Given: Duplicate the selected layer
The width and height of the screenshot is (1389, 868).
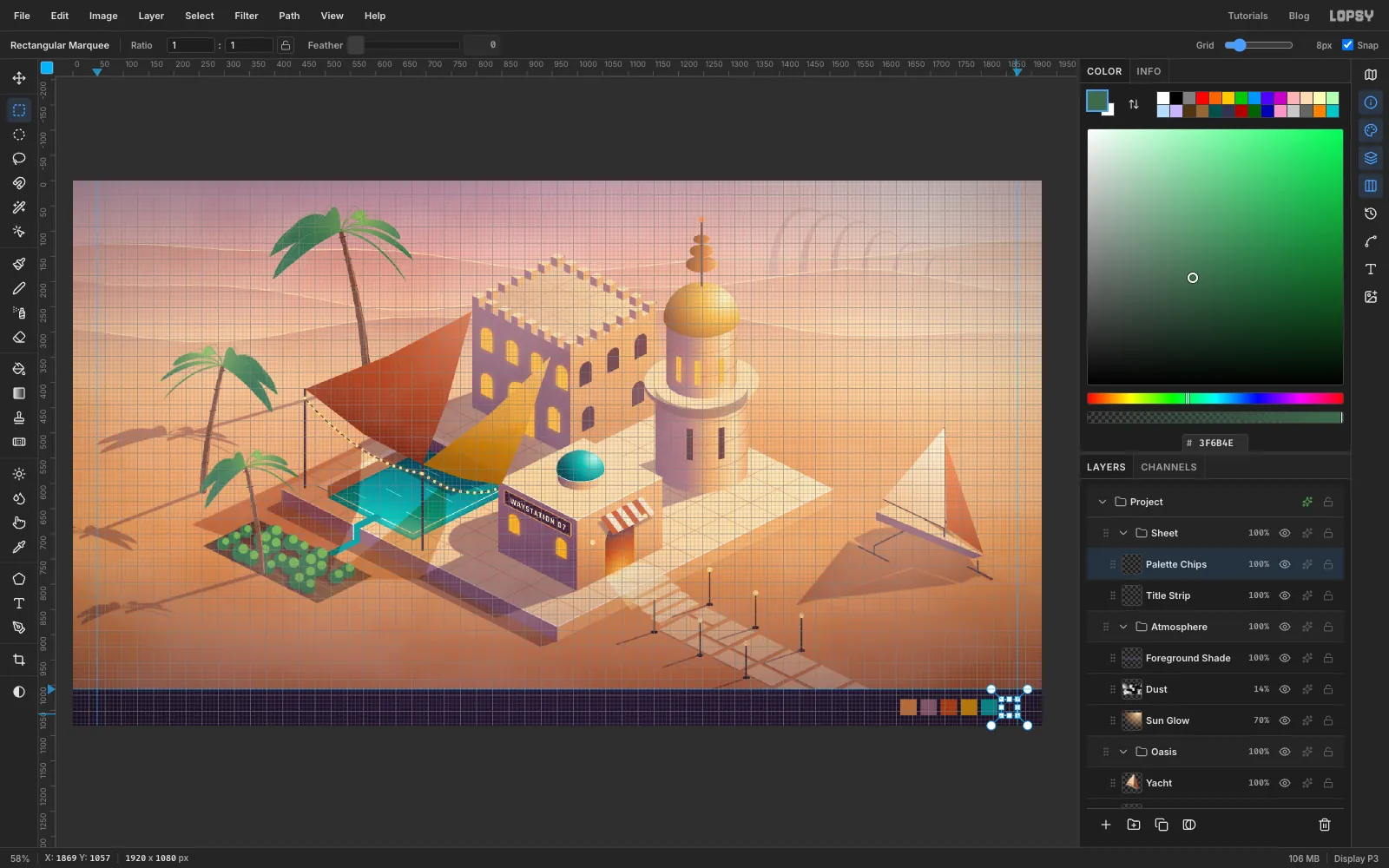Looking at the screenshot, I should 1162,825.
